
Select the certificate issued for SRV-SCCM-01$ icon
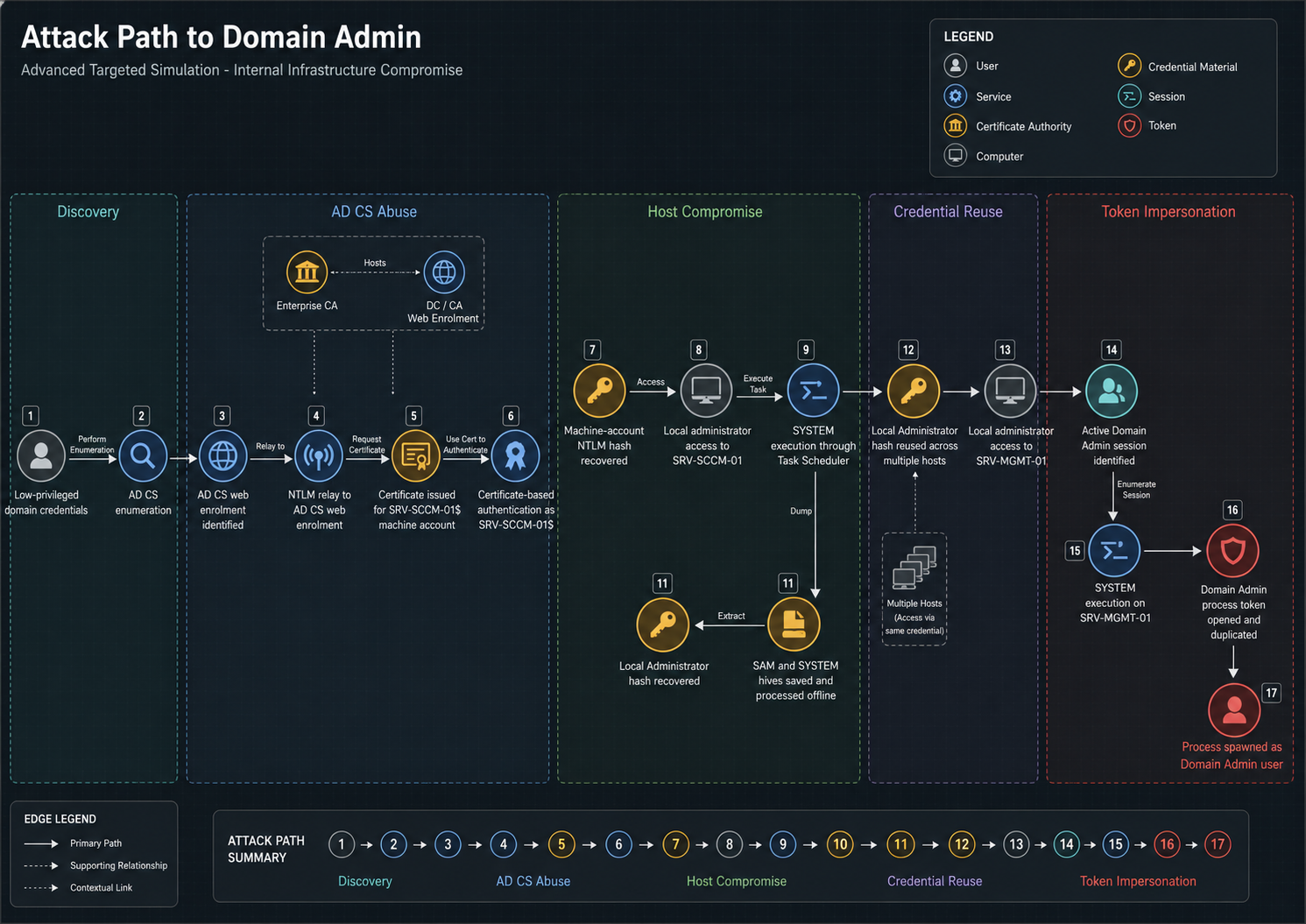click(416, 455)
